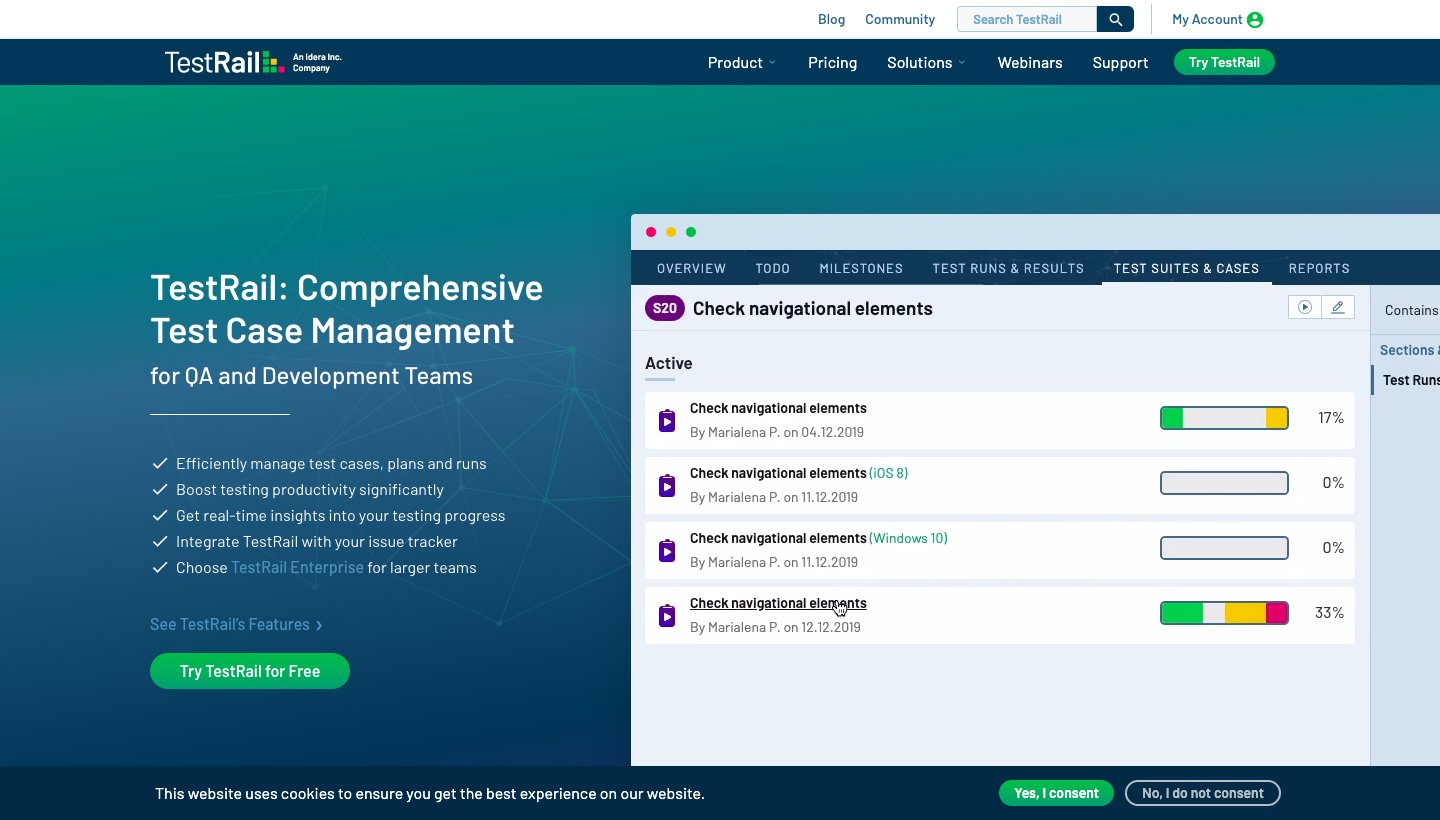The height and width of the screenshot is (820, 1440).
Task: Click the 33% value
Action: pyautogui.click(x=1329, y=613)
